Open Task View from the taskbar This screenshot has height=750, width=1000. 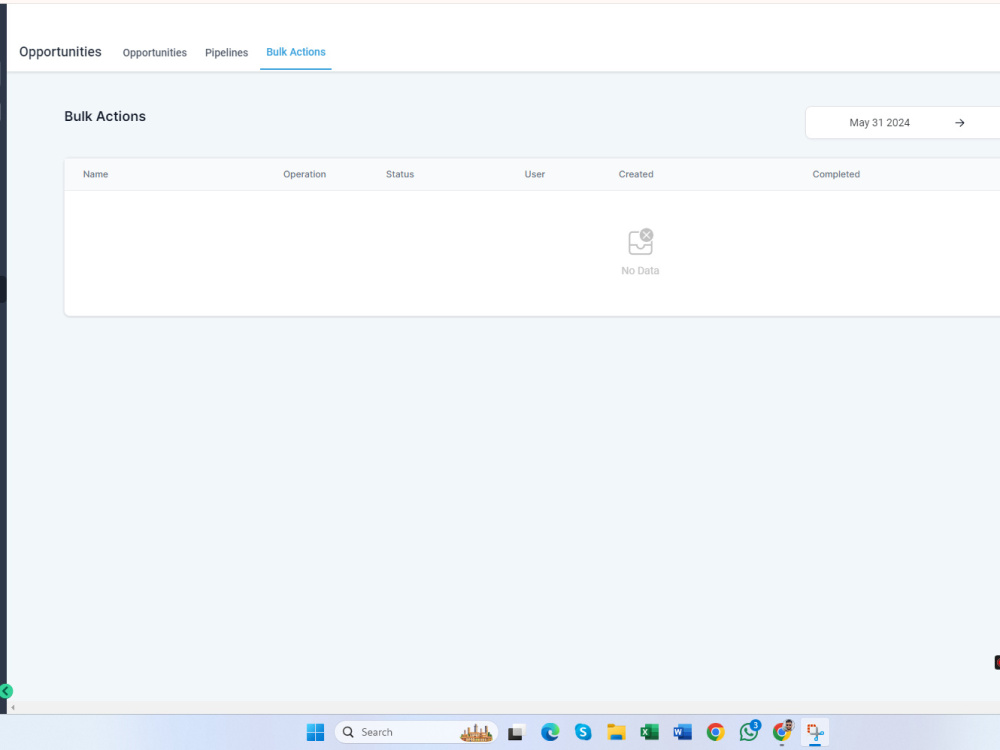click(516, 733)
